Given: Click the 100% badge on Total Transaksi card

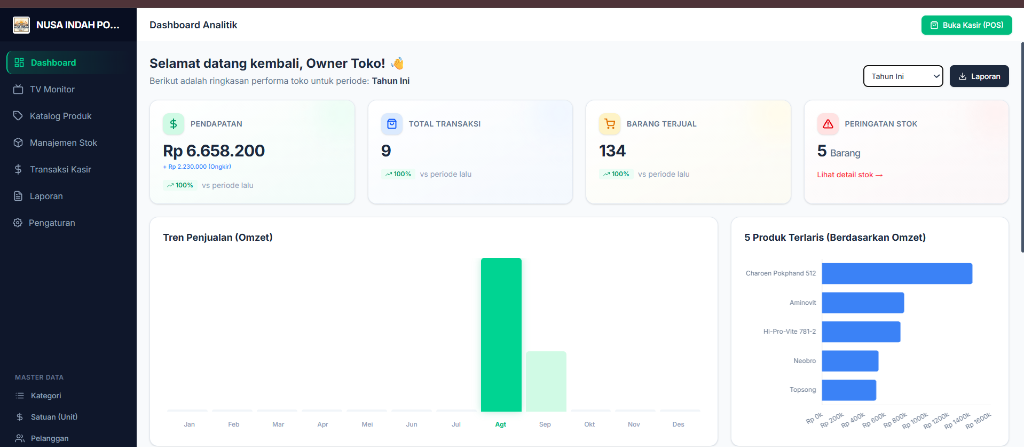Looking at the screenshot, I should [x=397, y=174].
